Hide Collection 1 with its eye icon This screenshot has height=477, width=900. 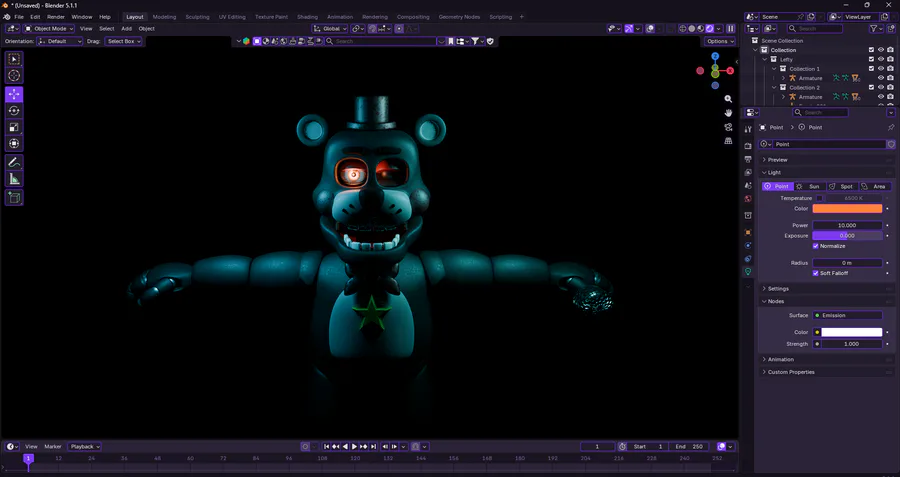(x=881, y=69)
